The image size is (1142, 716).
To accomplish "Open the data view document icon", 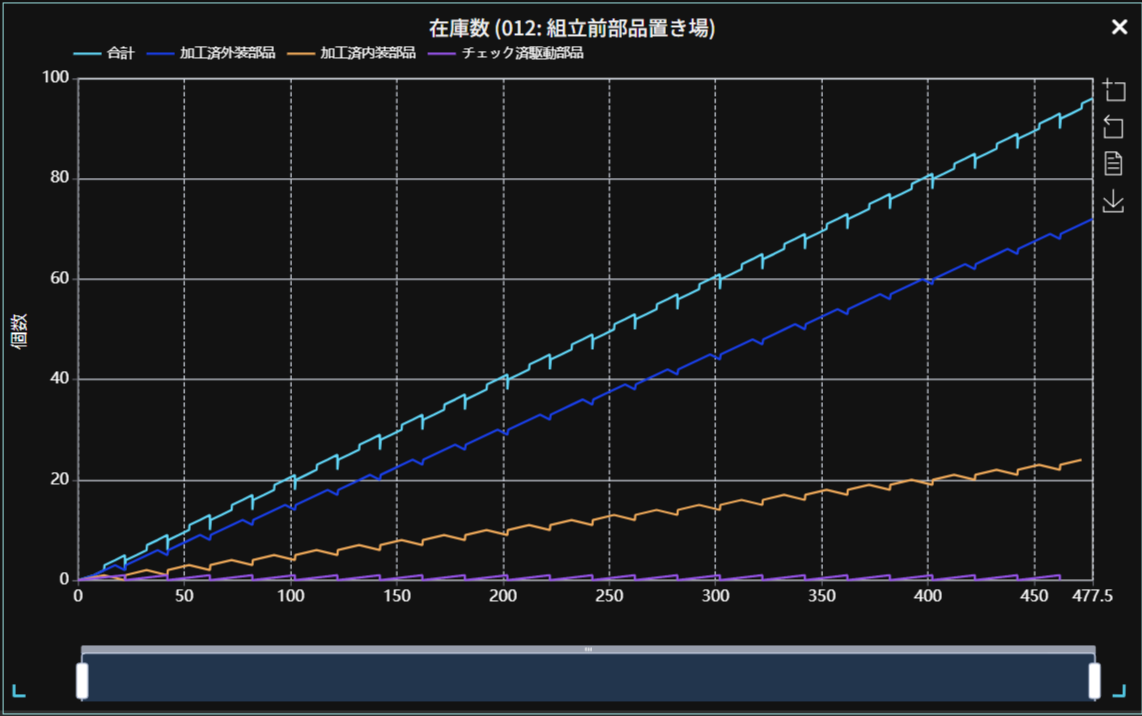I will [1113, 163].
